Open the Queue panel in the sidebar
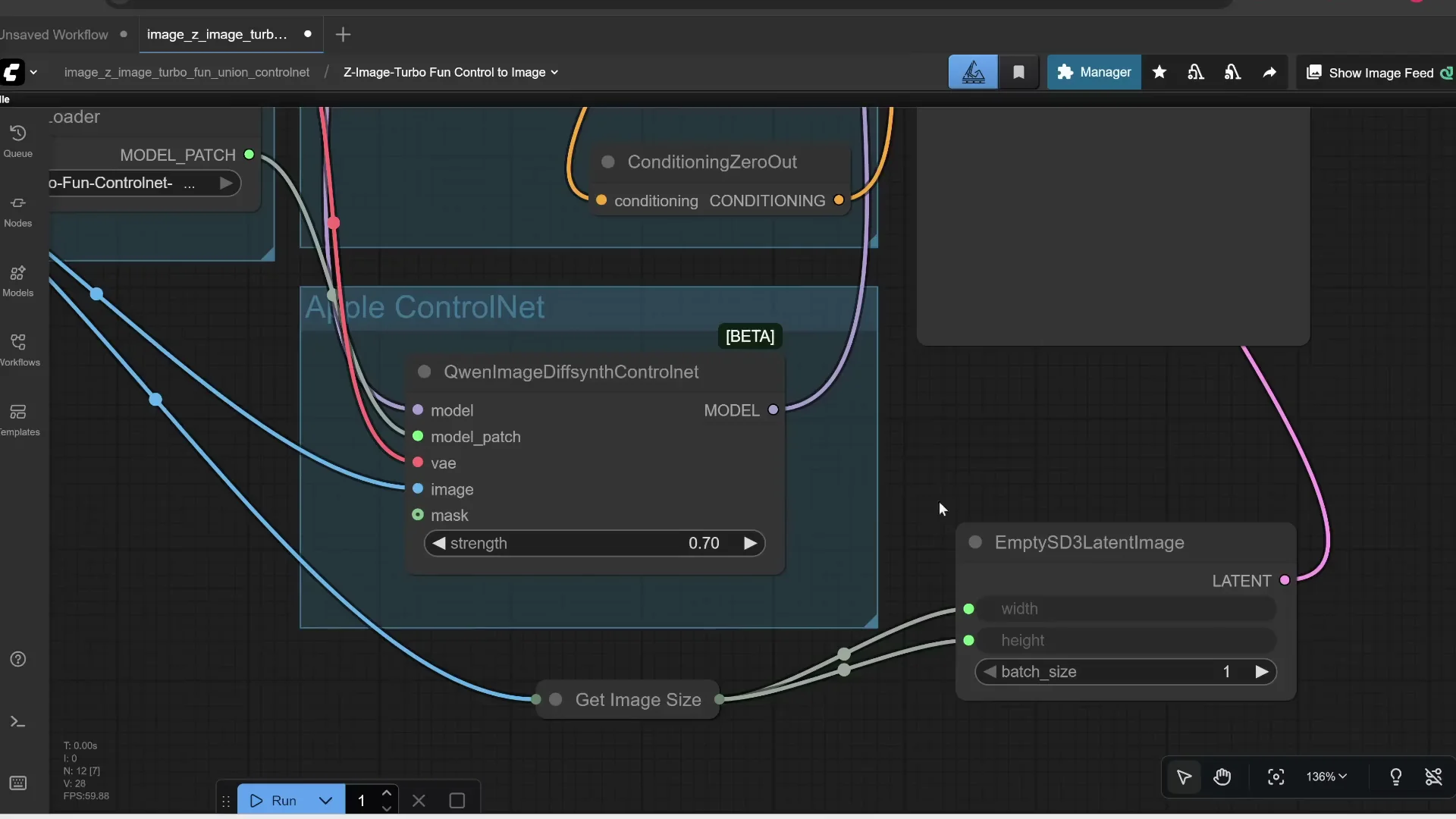The width and height of the screenshot is (1456, 819). click(18, 138)
